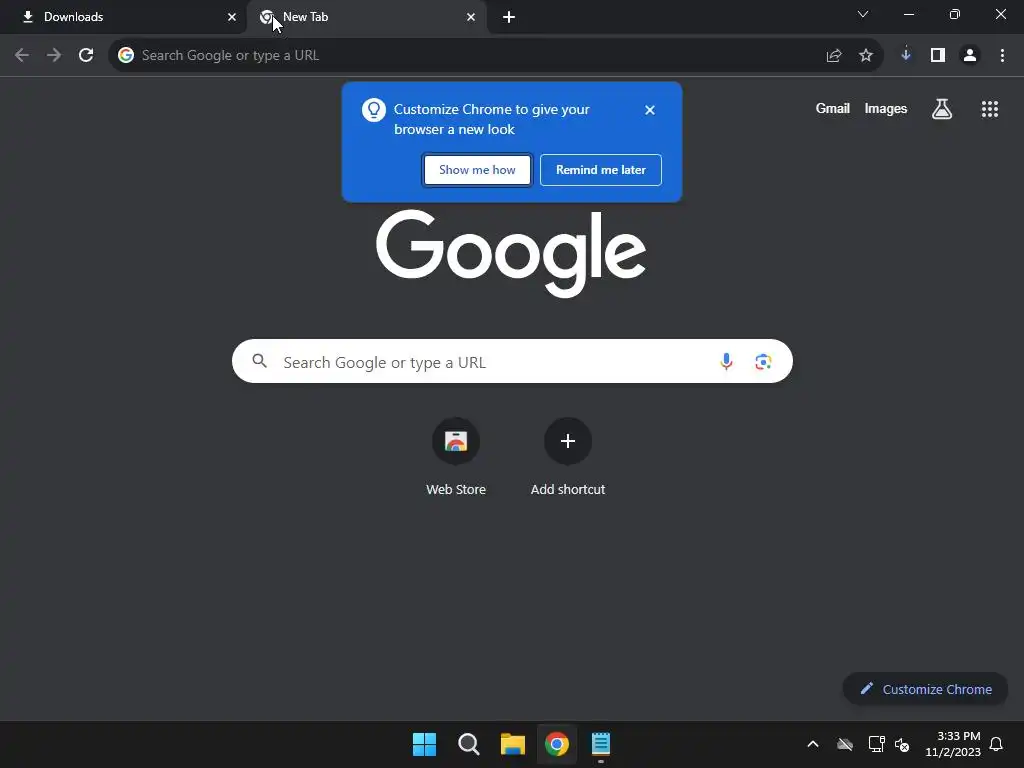The height and width of the screenshot is (768, 1024).
Task: Open the downloads arrow icon in toolbar
Action: tap(906, 56)
